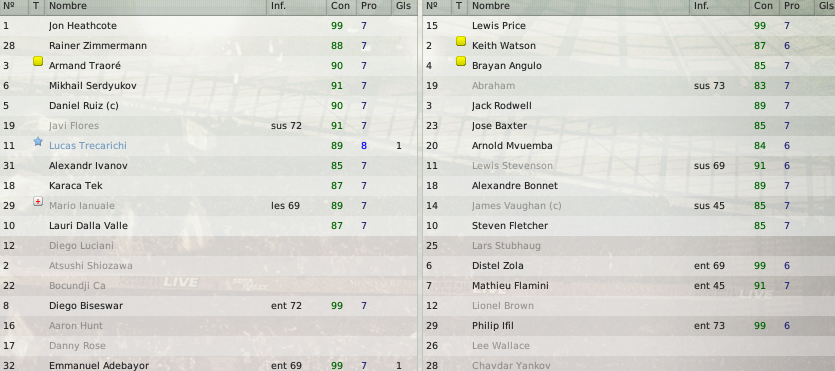Sort left table by Con column header
Screen dimensions: 835x371
point(340,6)
